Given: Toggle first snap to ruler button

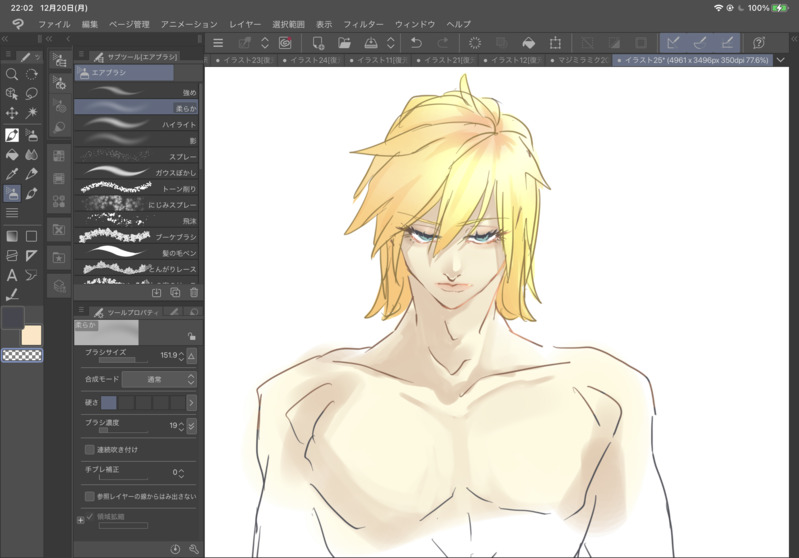Looking at the screenshot, I should coord(673,43).
